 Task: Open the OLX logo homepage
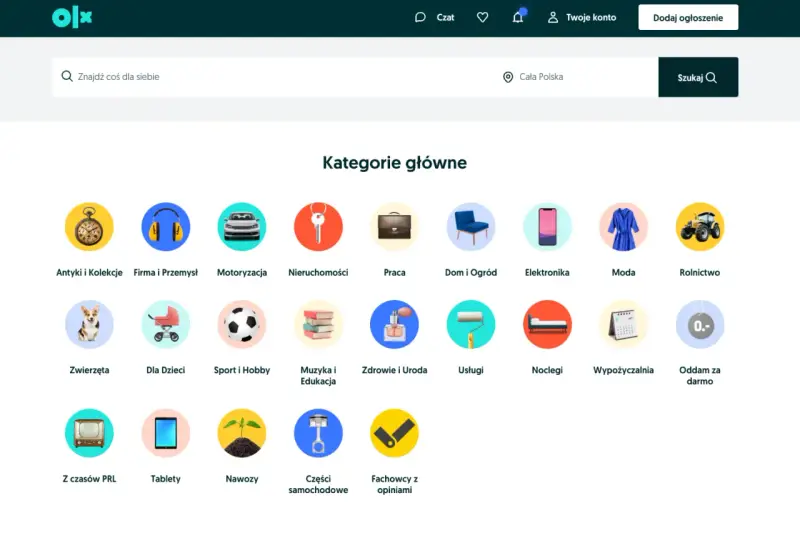click(72, 18)
